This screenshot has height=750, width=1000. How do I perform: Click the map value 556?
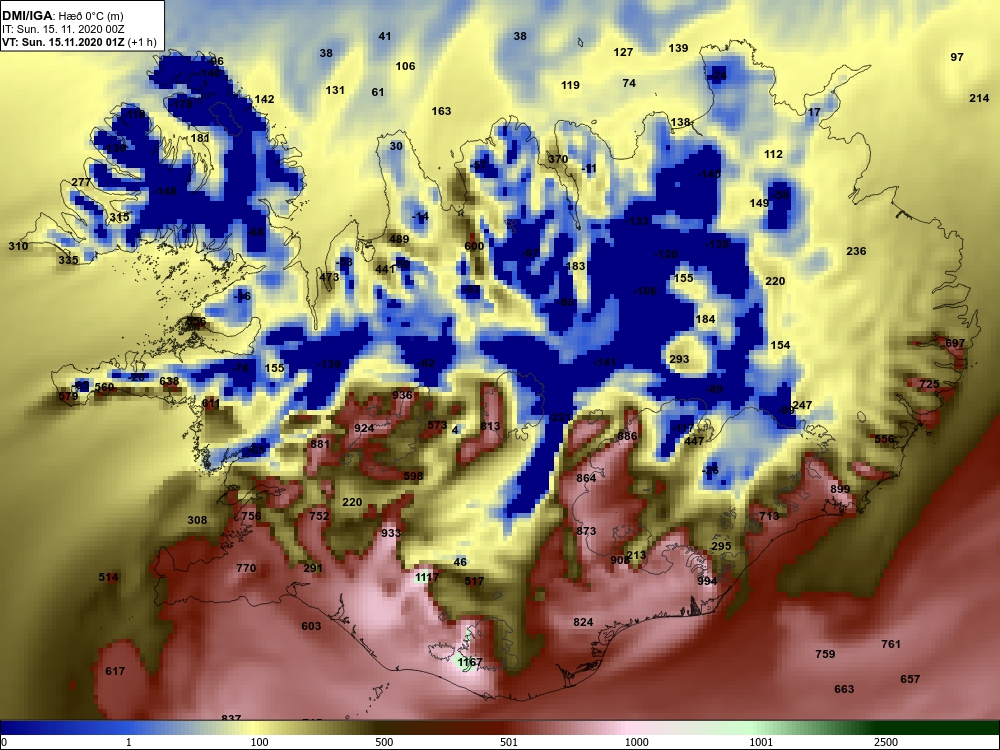click(884, 439)
